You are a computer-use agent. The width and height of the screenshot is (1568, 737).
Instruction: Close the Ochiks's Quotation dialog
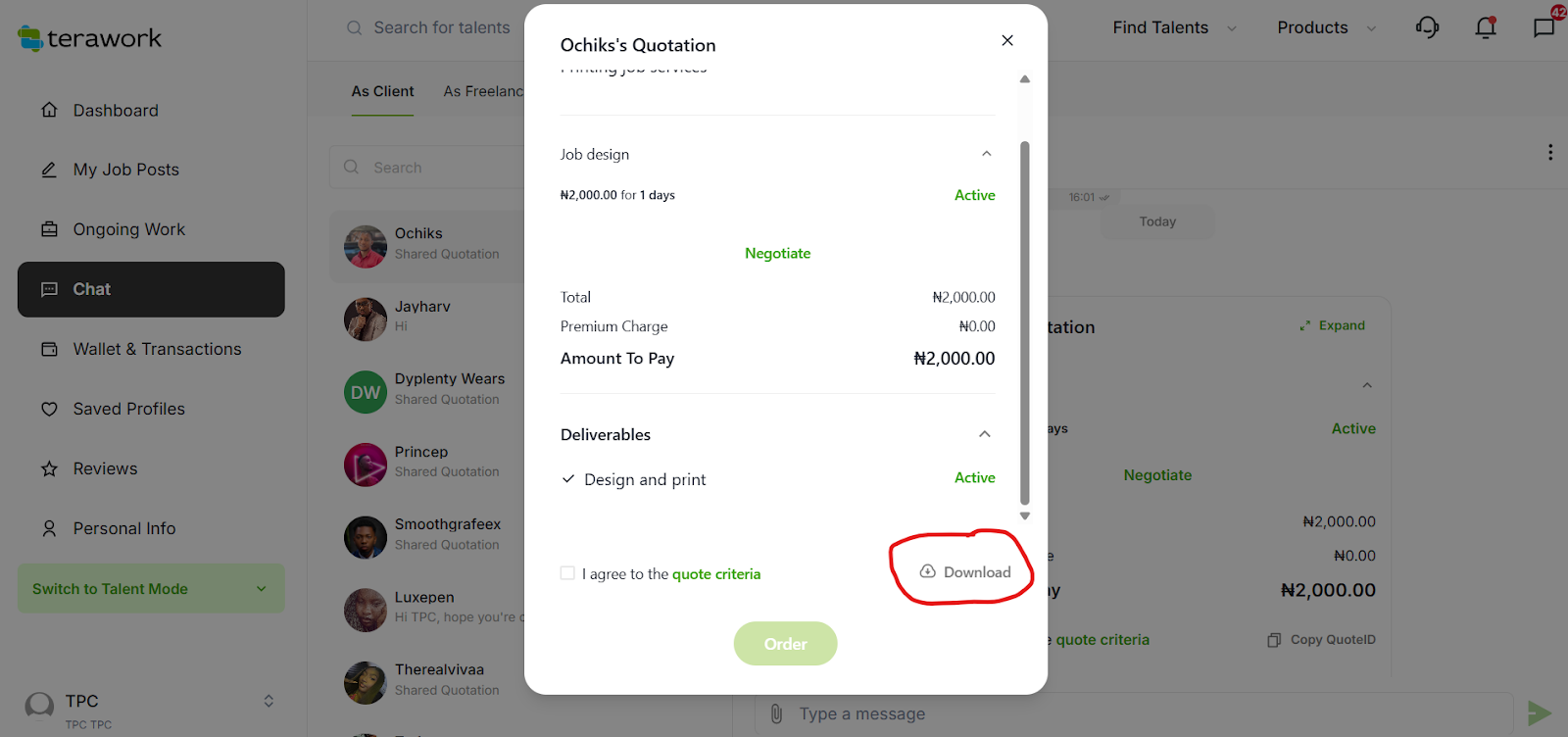pos(1007,40)
